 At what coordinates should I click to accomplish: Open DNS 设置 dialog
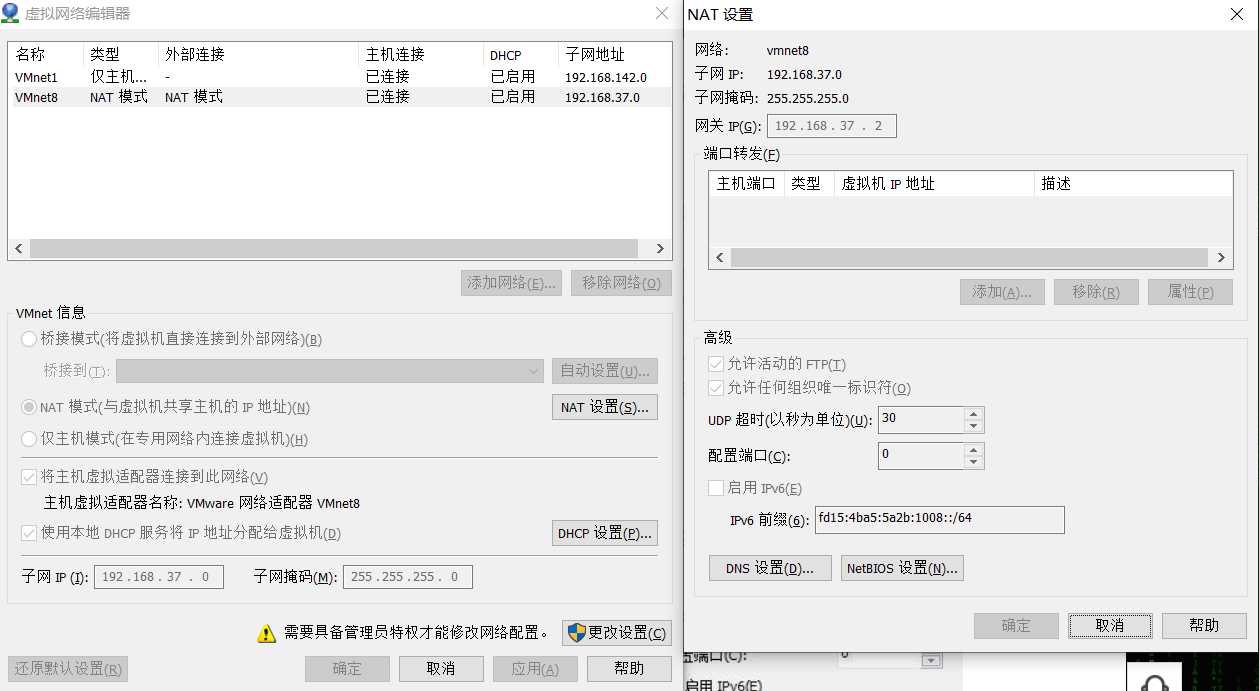click(x=769, y=567)
